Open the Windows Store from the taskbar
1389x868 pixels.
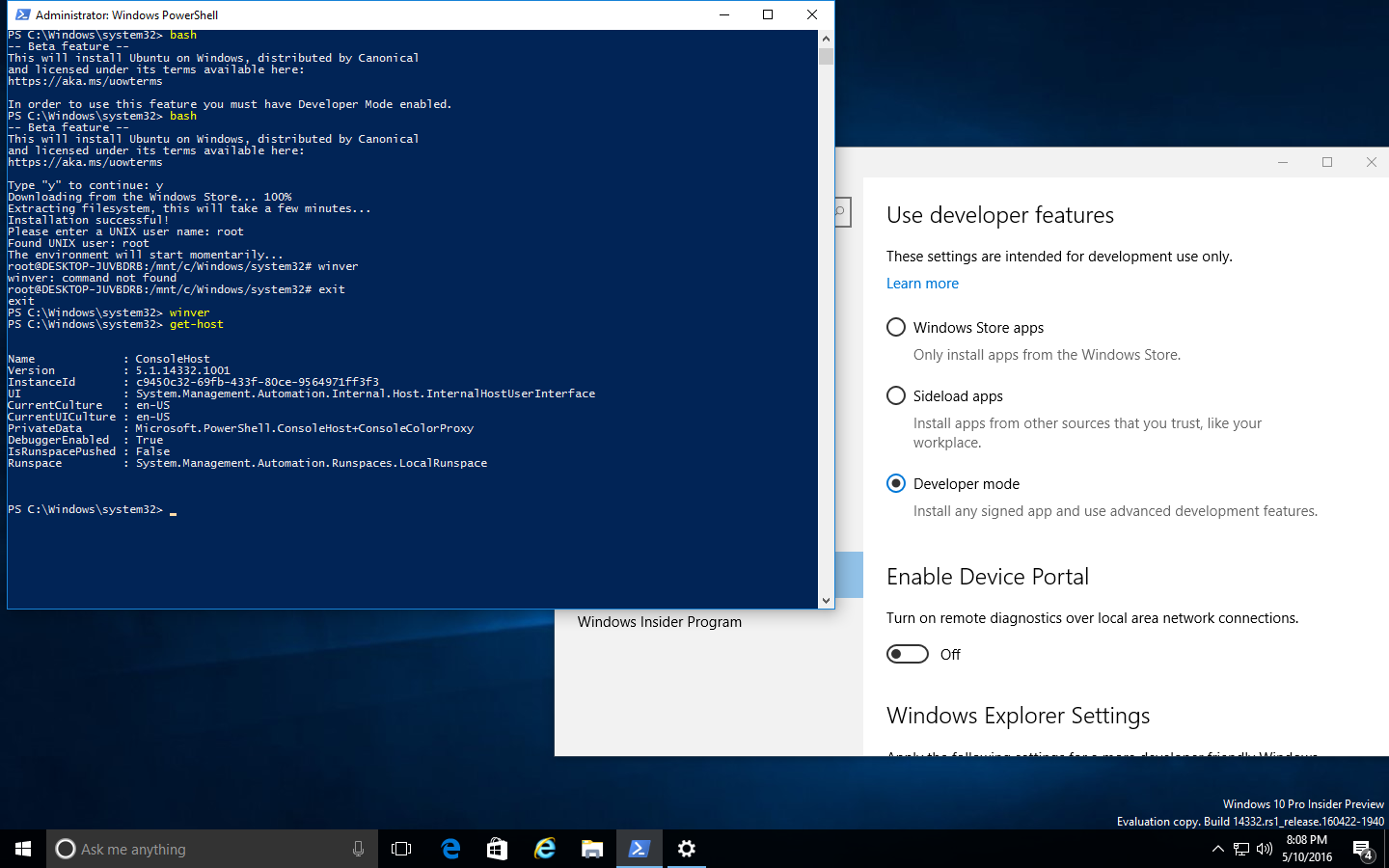(497, 849)
